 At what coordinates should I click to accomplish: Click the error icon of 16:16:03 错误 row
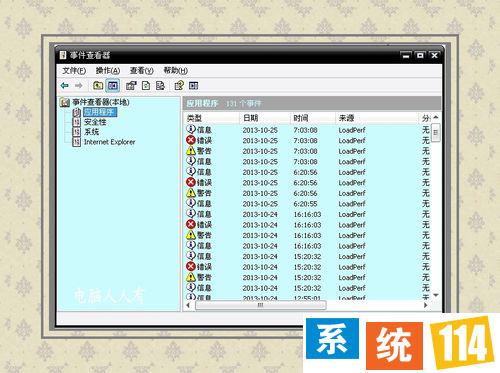191,224
